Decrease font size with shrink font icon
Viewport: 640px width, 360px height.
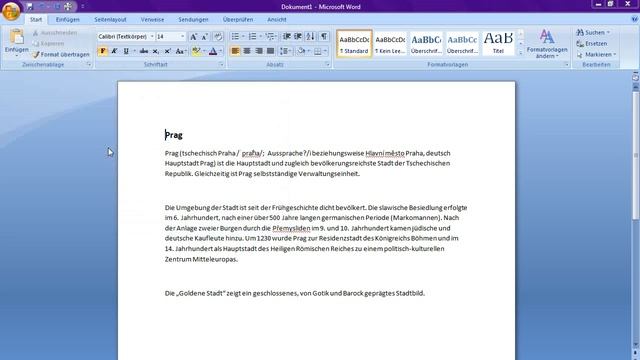click(205, 37)
